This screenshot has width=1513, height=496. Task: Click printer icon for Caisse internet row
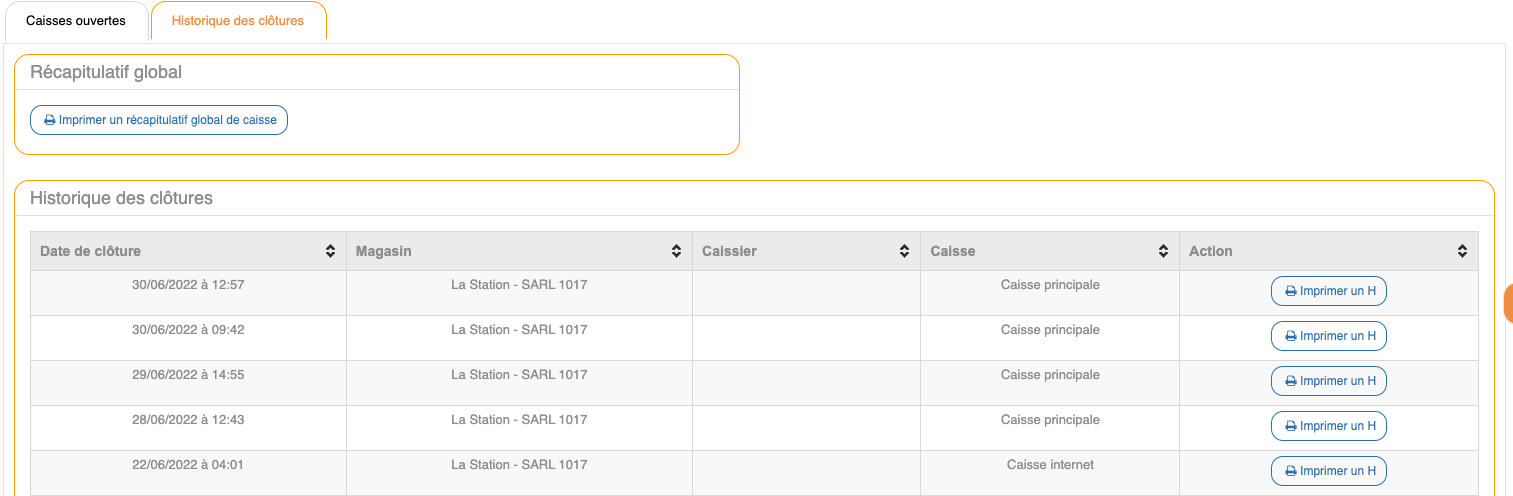1290,471
